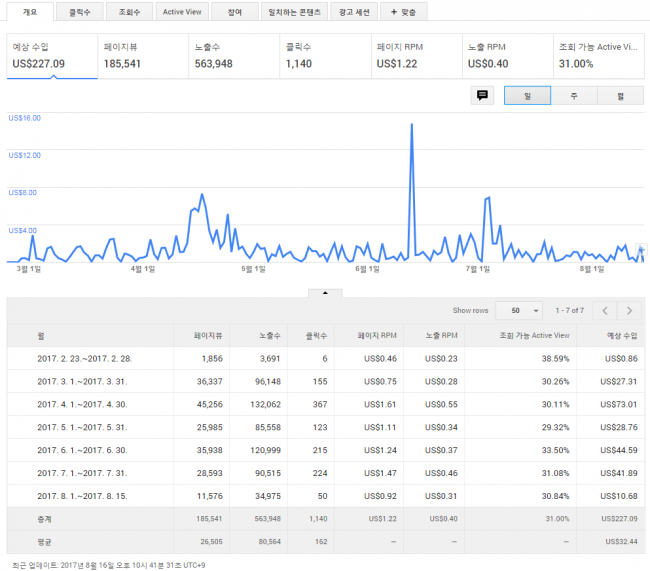
Task: Open the 일치하는 콘텐츠 tab
Action: pos(295,13)
